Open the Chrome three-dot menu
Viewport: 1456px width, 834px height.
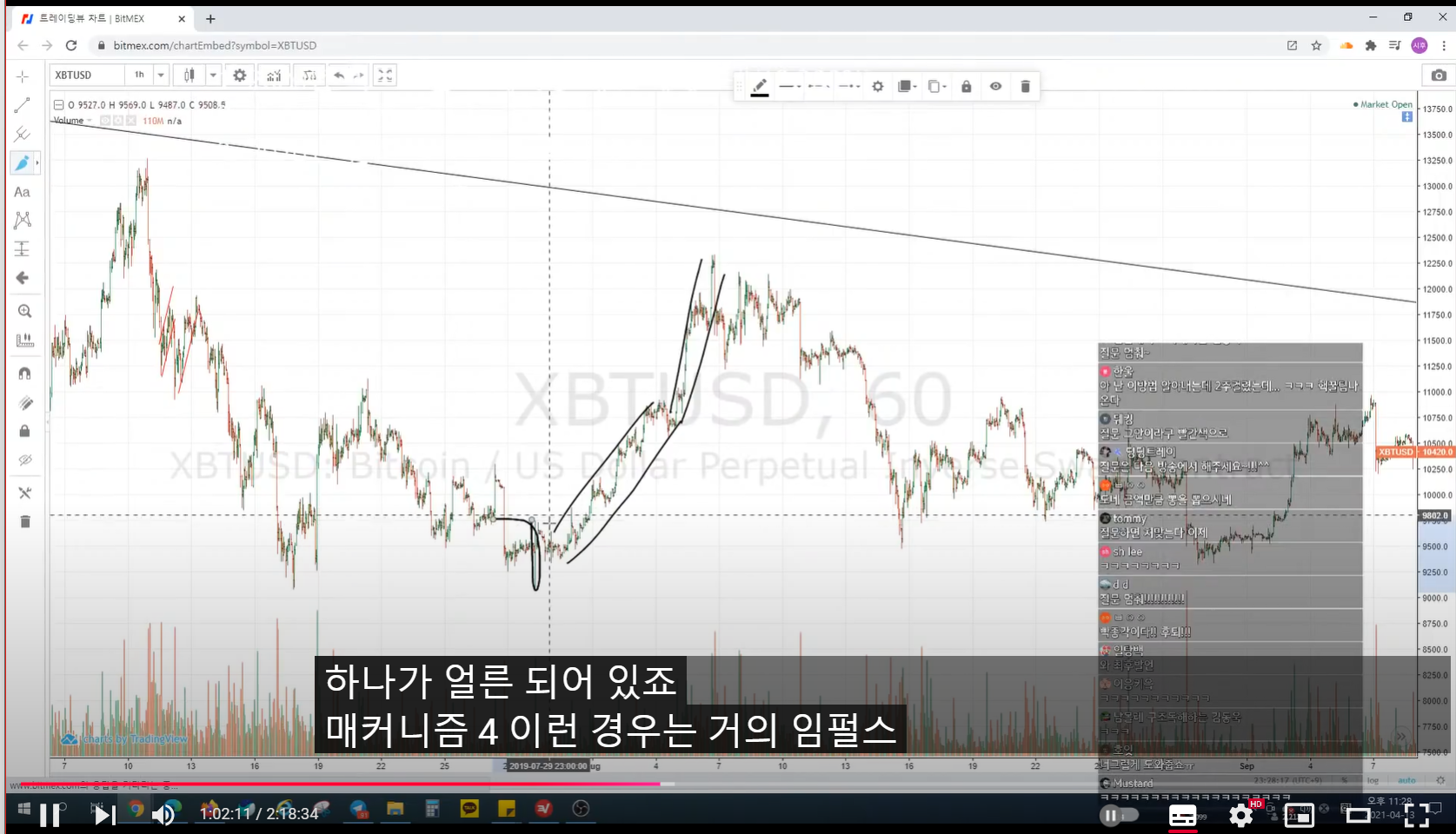pos(1444,45)
